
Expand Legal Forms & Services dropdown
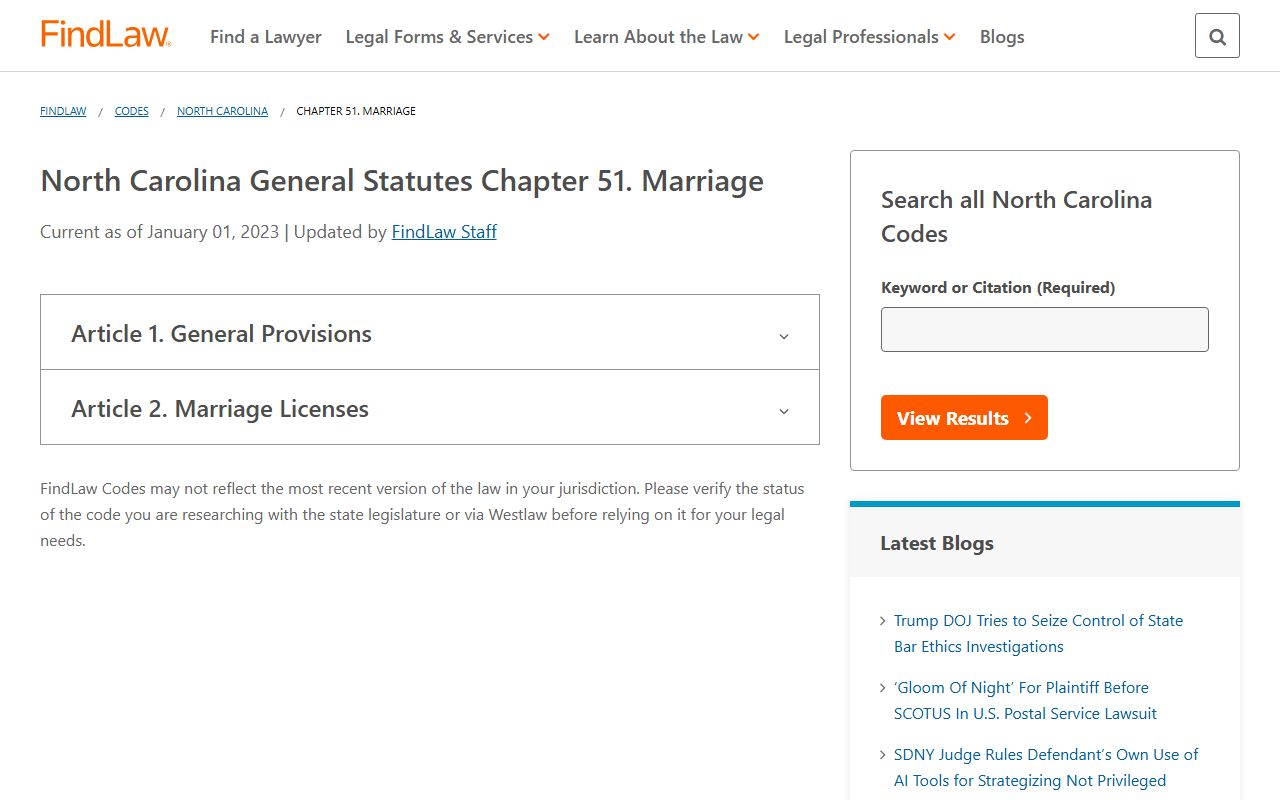[x=447, y=37]
